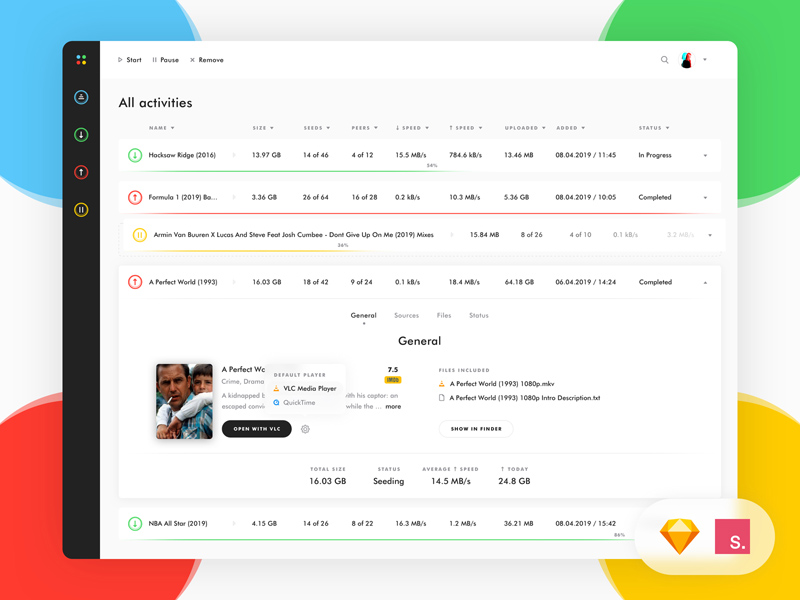Toggle download status icon for Hacksaw Ridge

135,155
